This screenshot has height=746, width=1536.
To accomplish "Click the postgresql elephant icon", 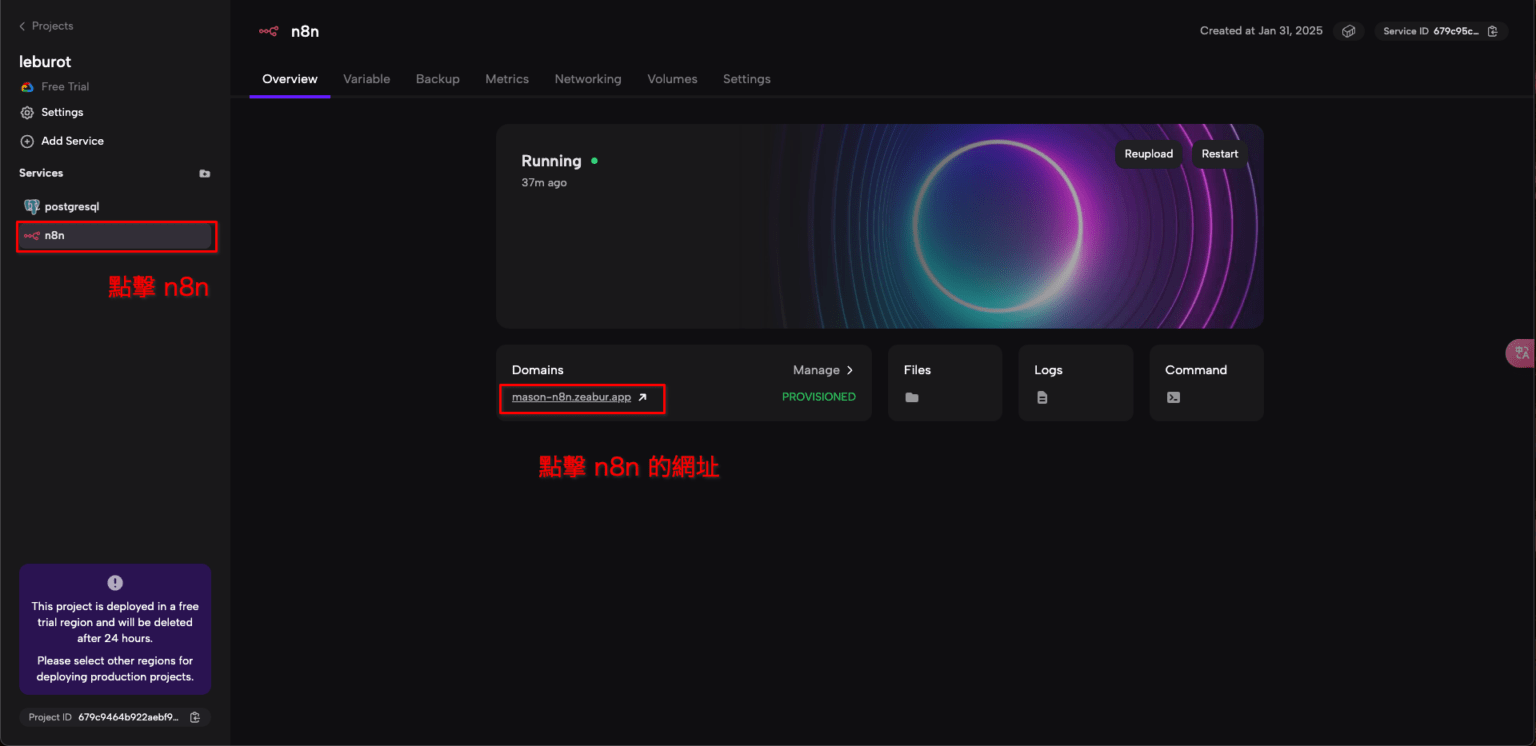I will click(x=32, y=206).
